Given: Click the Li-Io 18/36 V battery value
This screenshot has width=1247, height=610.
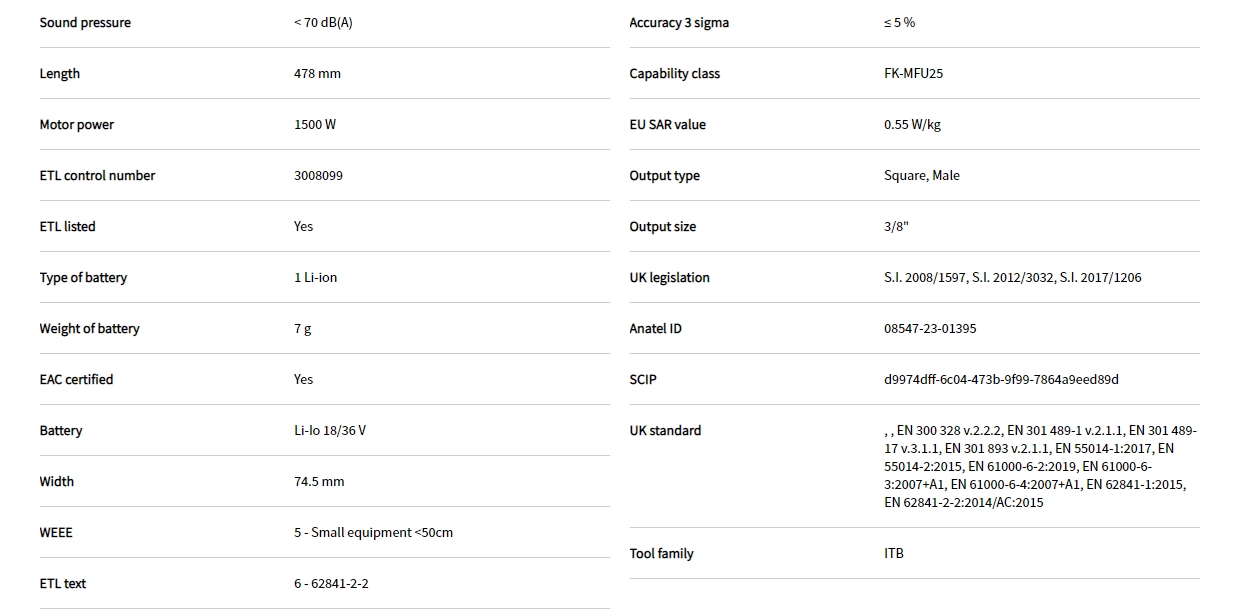Looking at the screenshot, I should (x=330, y=431).
